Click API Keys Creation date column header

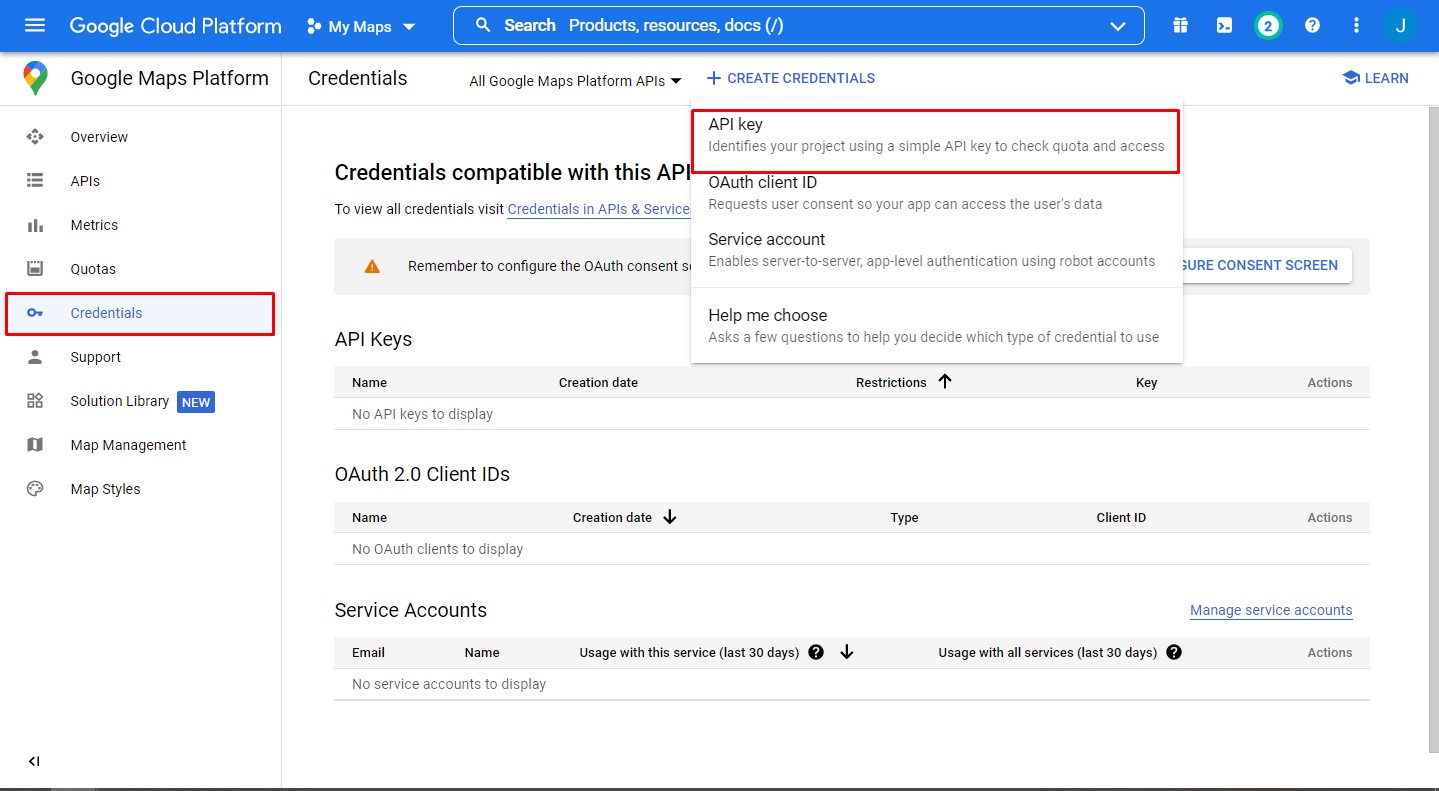tap(598, 382)
